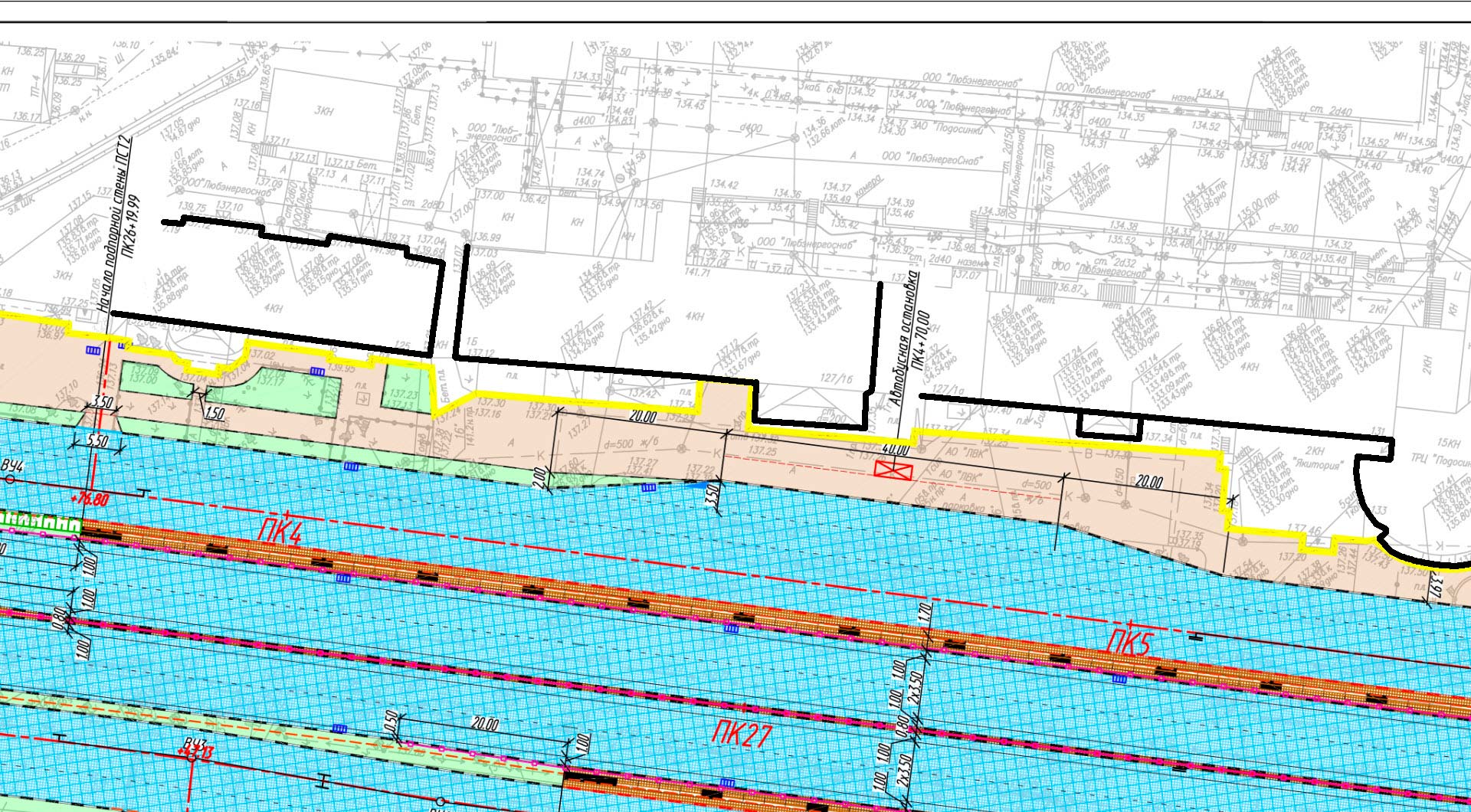The image size is (1471, 812).
Task: Click the red ПК4 picket label
Action: click(x=280, y=532)
